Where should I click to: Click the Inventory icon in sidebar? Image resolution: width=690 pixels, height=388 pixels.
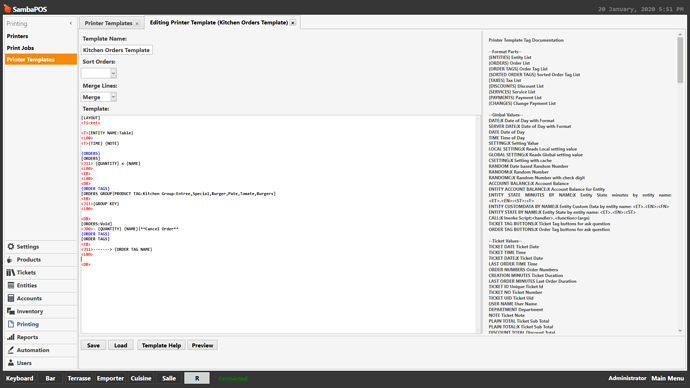click(11, 311)
